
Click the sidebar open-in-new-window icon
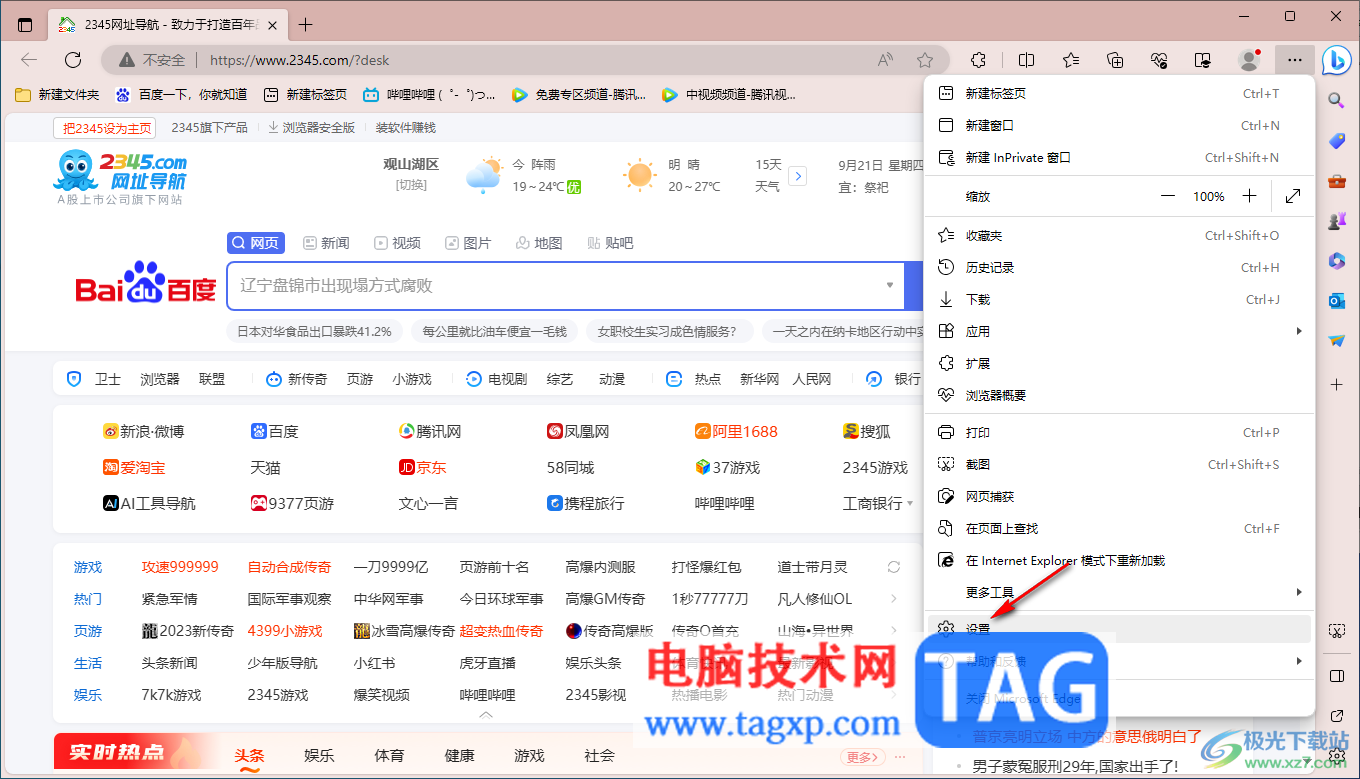point(1337,716)
